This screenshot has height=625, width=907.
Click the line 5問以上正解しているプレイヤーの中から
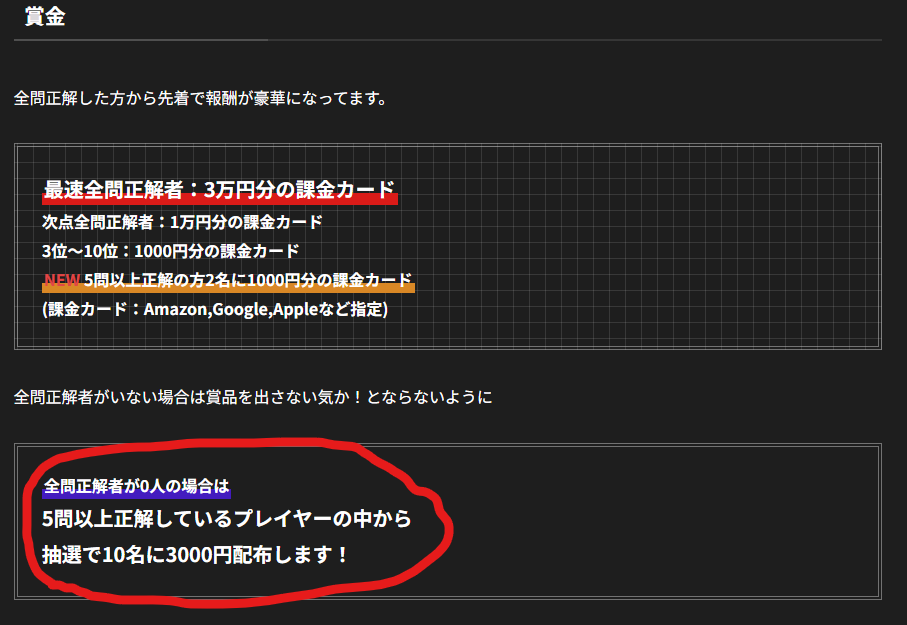coord(227,520)
